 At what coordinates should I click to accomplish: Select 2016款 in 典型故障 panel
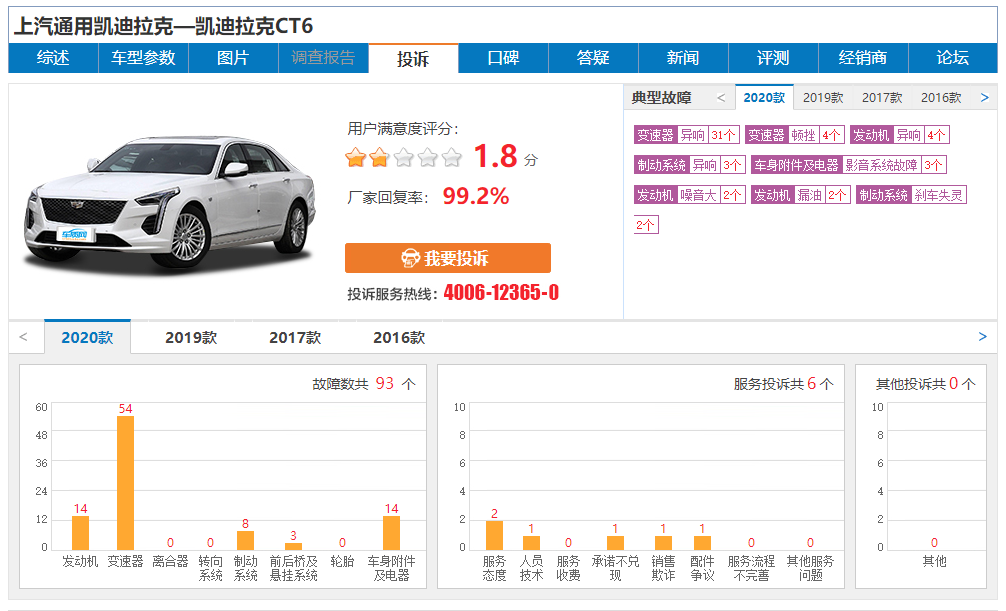[x=941, y=98]
